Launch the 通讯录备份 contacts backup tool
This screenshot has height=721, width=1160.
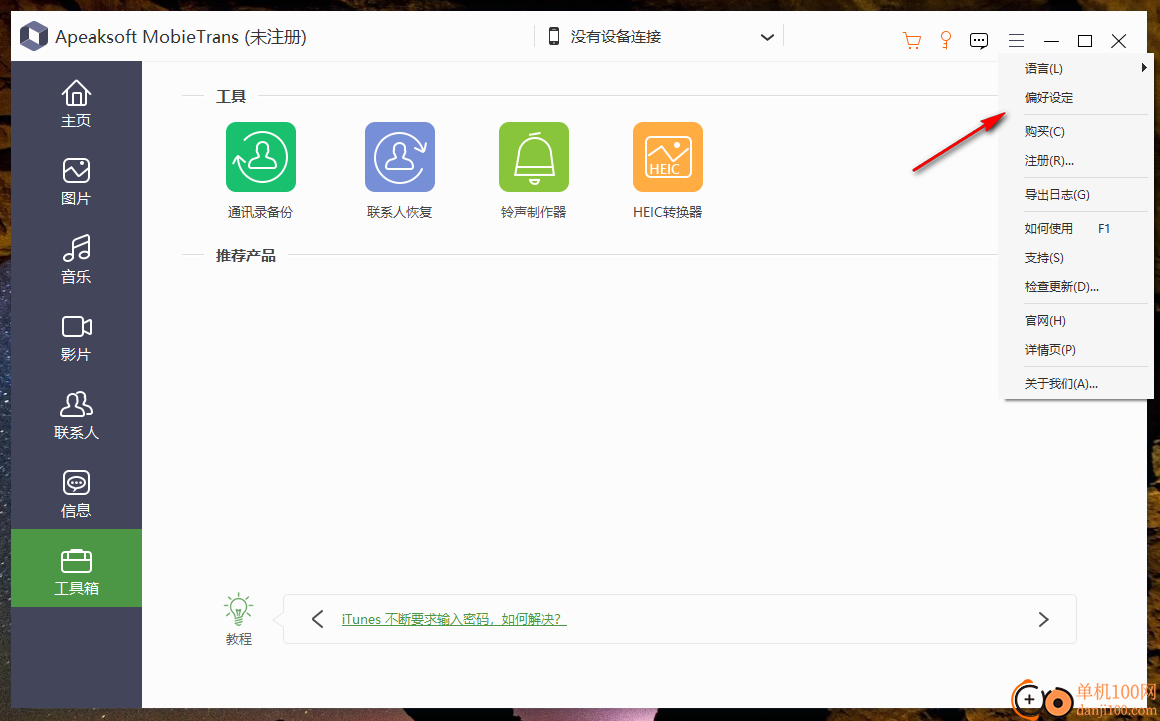(260, 157)
